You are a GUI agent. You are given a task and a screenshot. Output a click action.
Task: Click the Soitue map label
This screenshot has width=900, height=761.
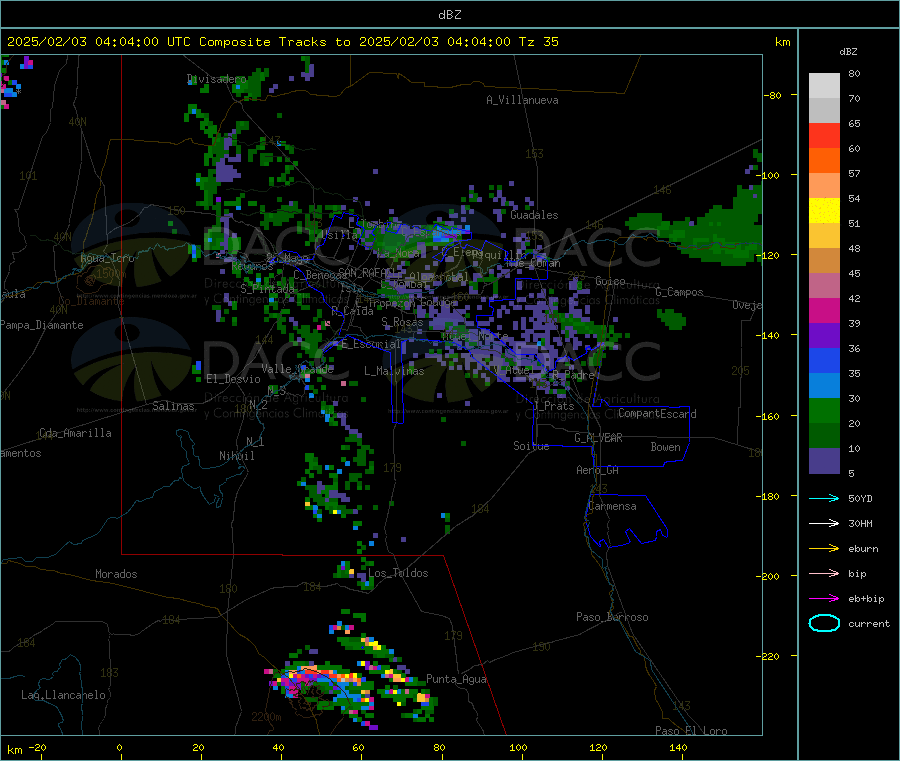(x=531, y=446)
